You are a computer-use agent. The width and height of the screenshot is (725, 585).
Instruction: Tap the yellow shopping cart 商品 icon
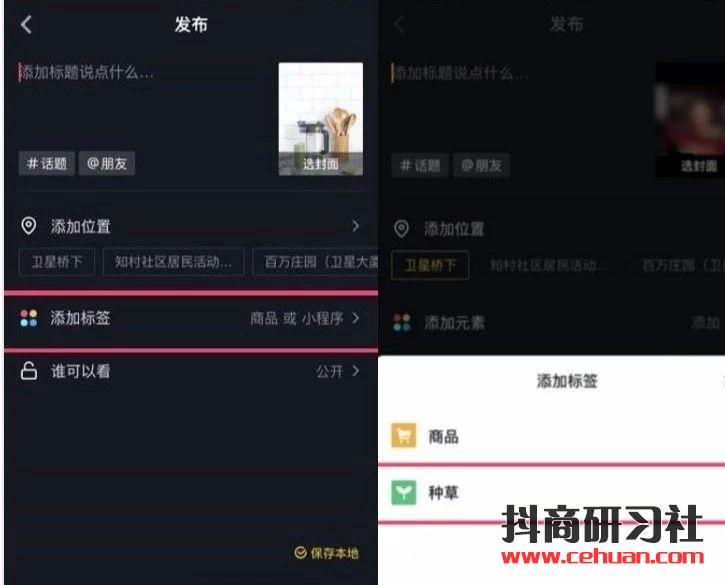click(403, 436)
